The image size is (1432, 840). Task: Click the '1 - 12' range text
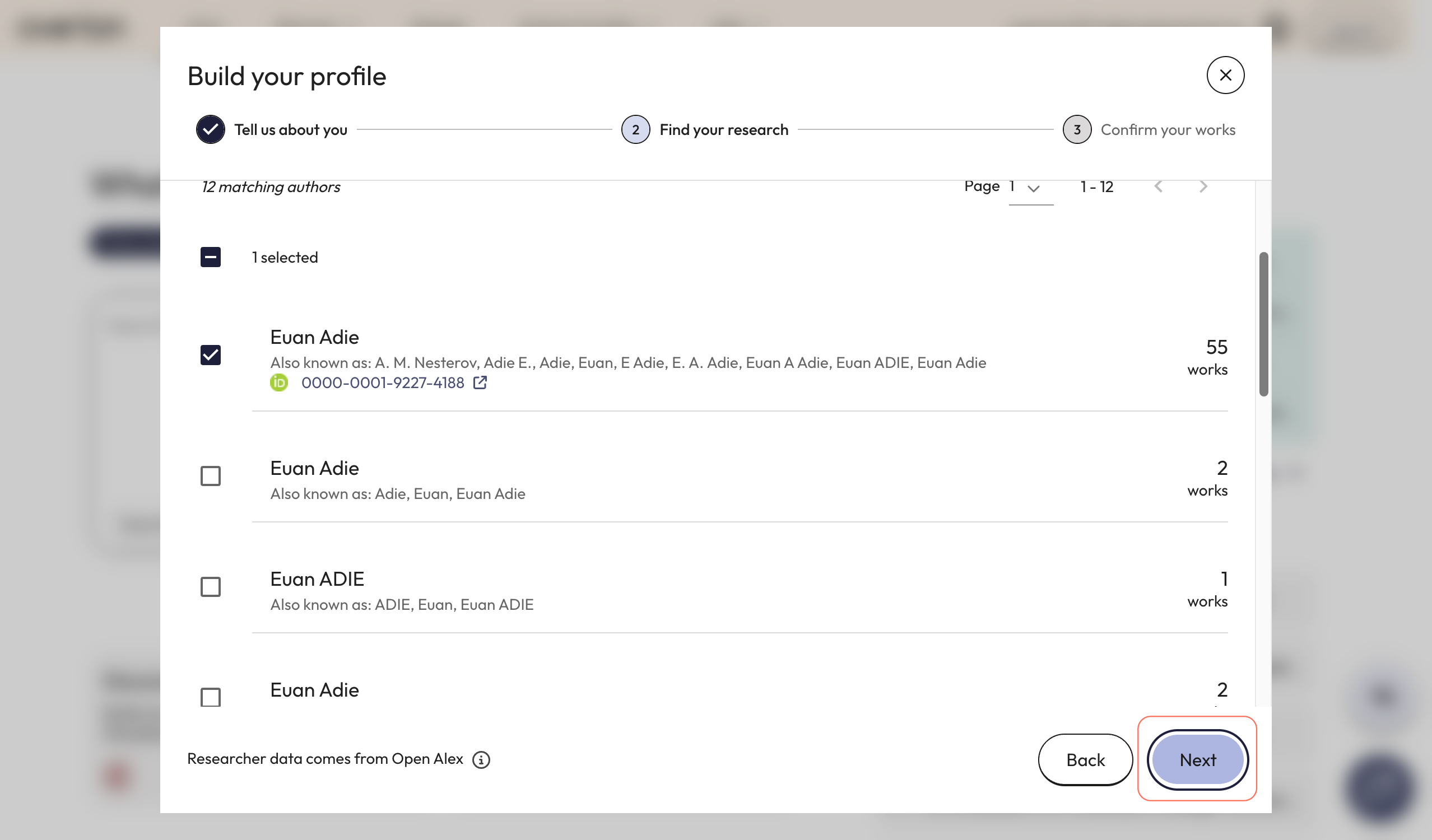coord(1096,187)
